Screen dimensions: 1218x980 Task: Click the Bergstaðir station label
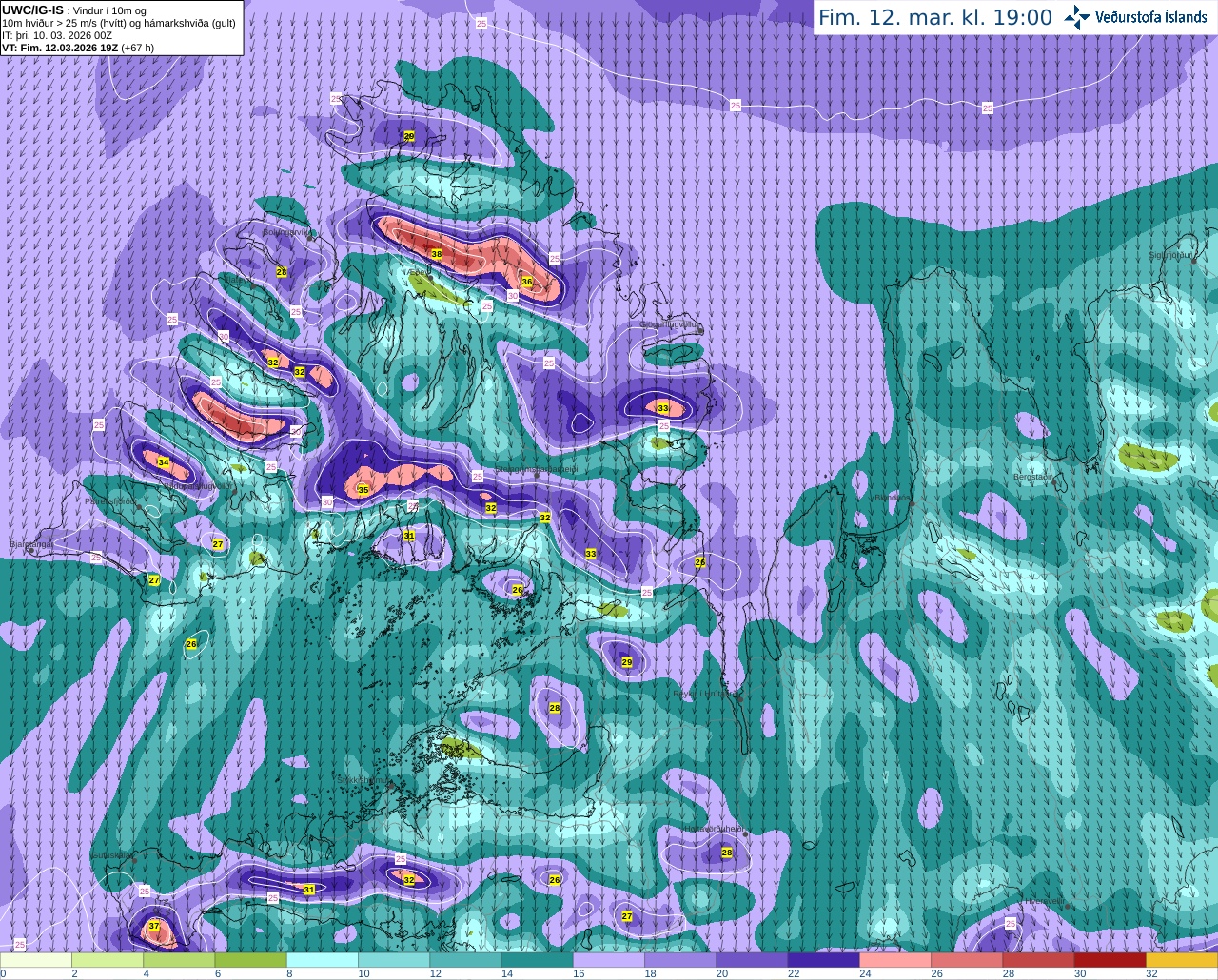1032,477
